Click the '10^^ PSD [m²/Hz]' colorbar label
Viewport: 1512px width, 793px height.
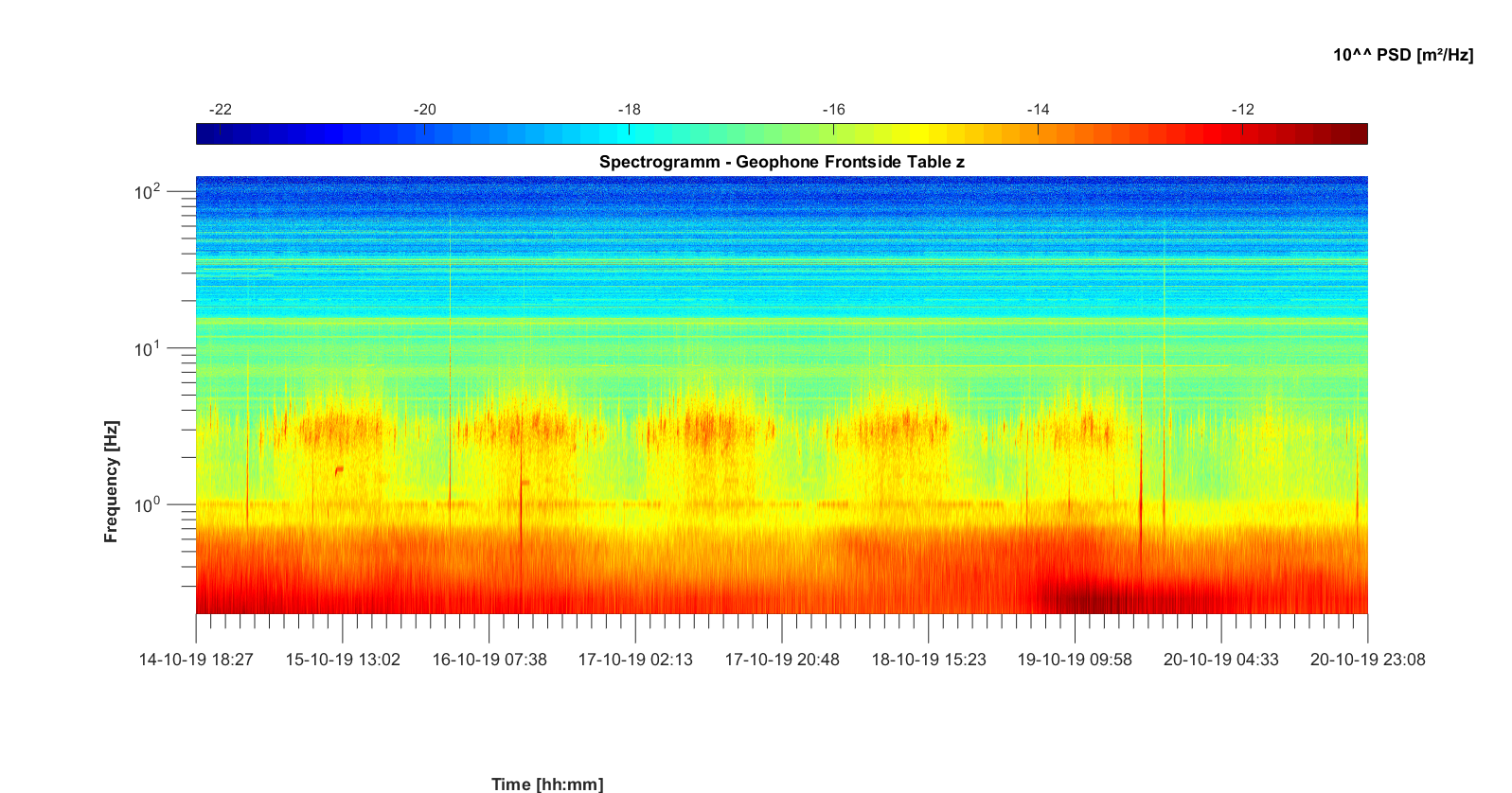[1402, 55]
